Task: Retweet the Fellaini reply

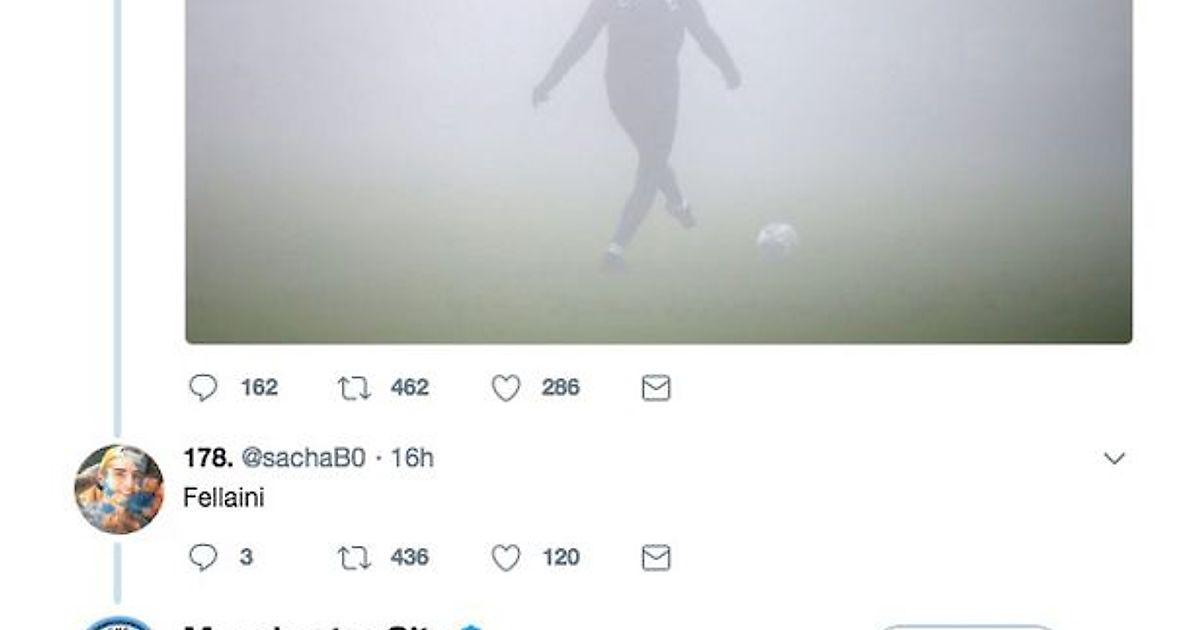Action: [355, 558]
